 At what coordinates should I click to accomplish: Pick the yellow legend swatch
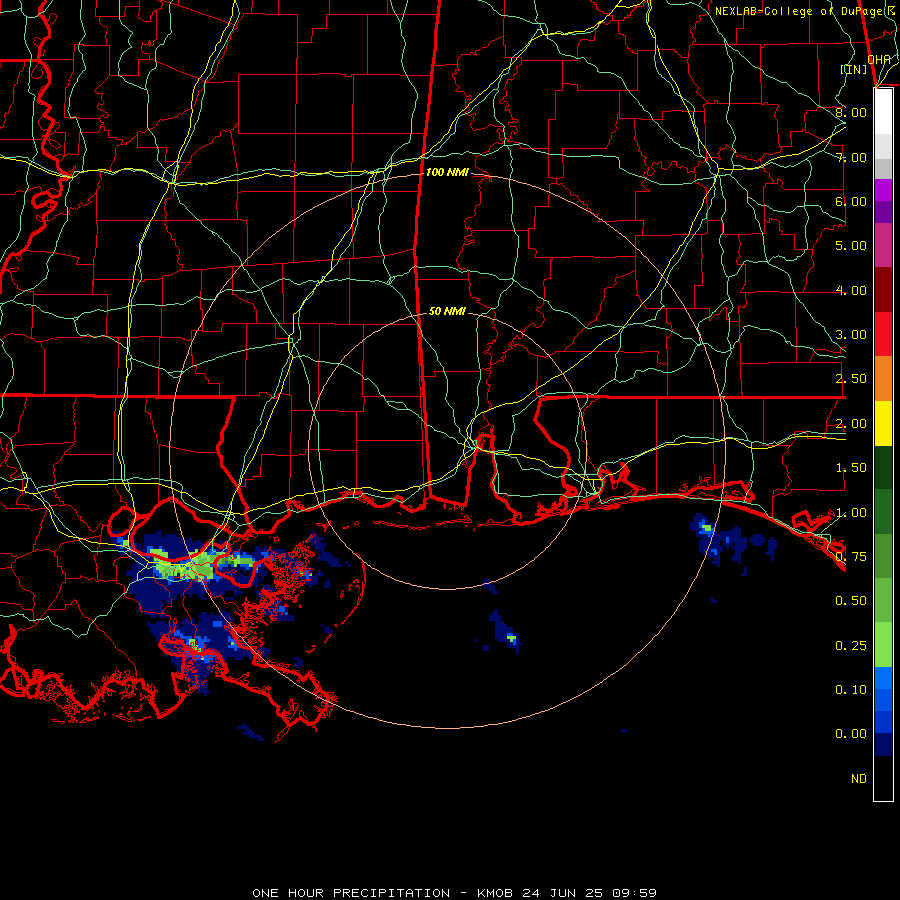883,423
